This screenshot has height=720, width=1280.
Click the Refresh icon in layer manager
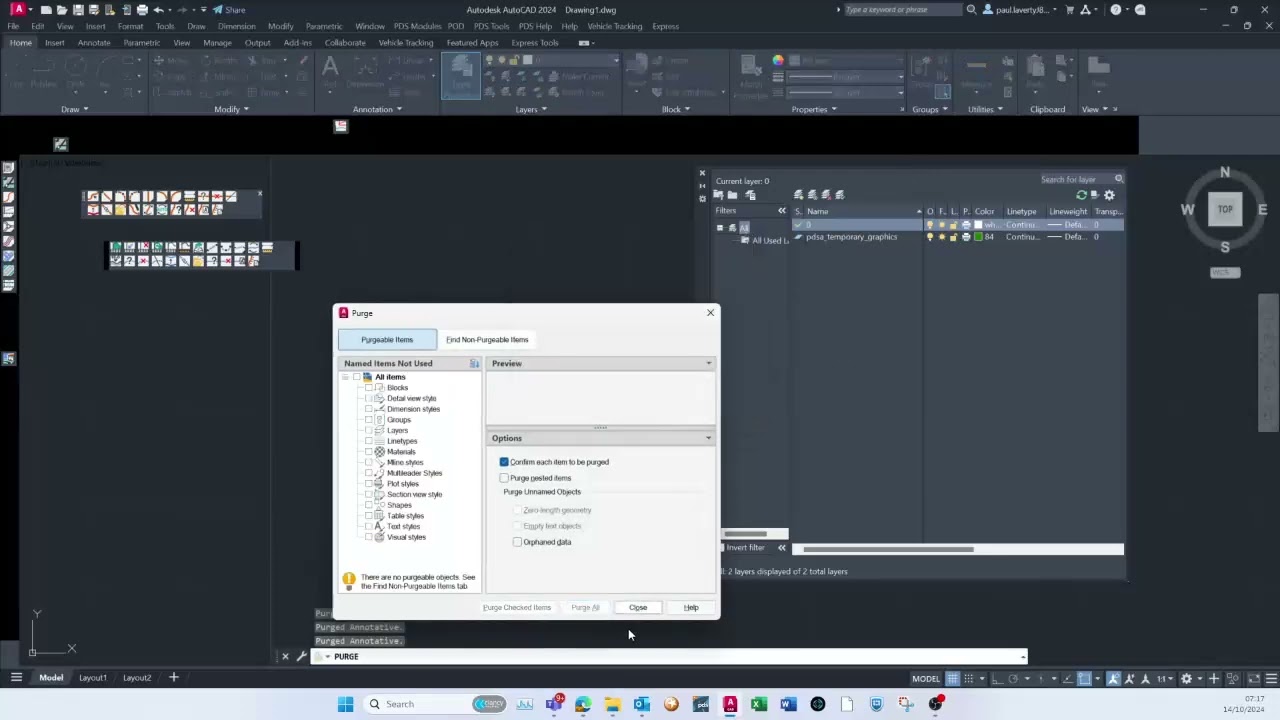click(x=1081, y=195)
